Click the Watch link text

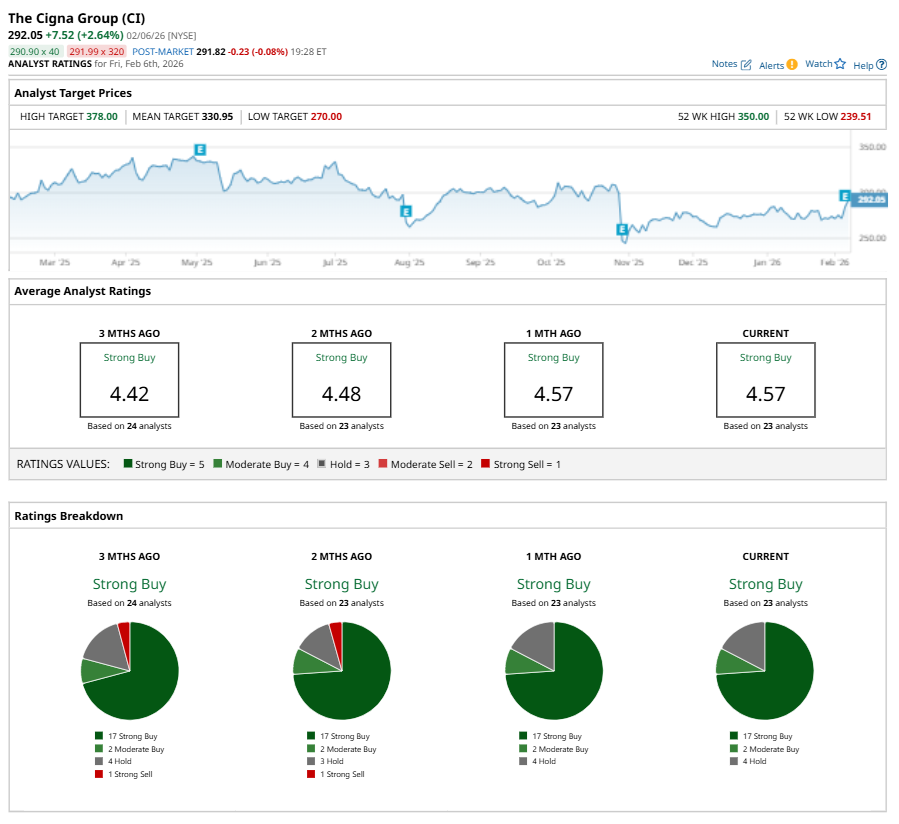coord(818,64)
